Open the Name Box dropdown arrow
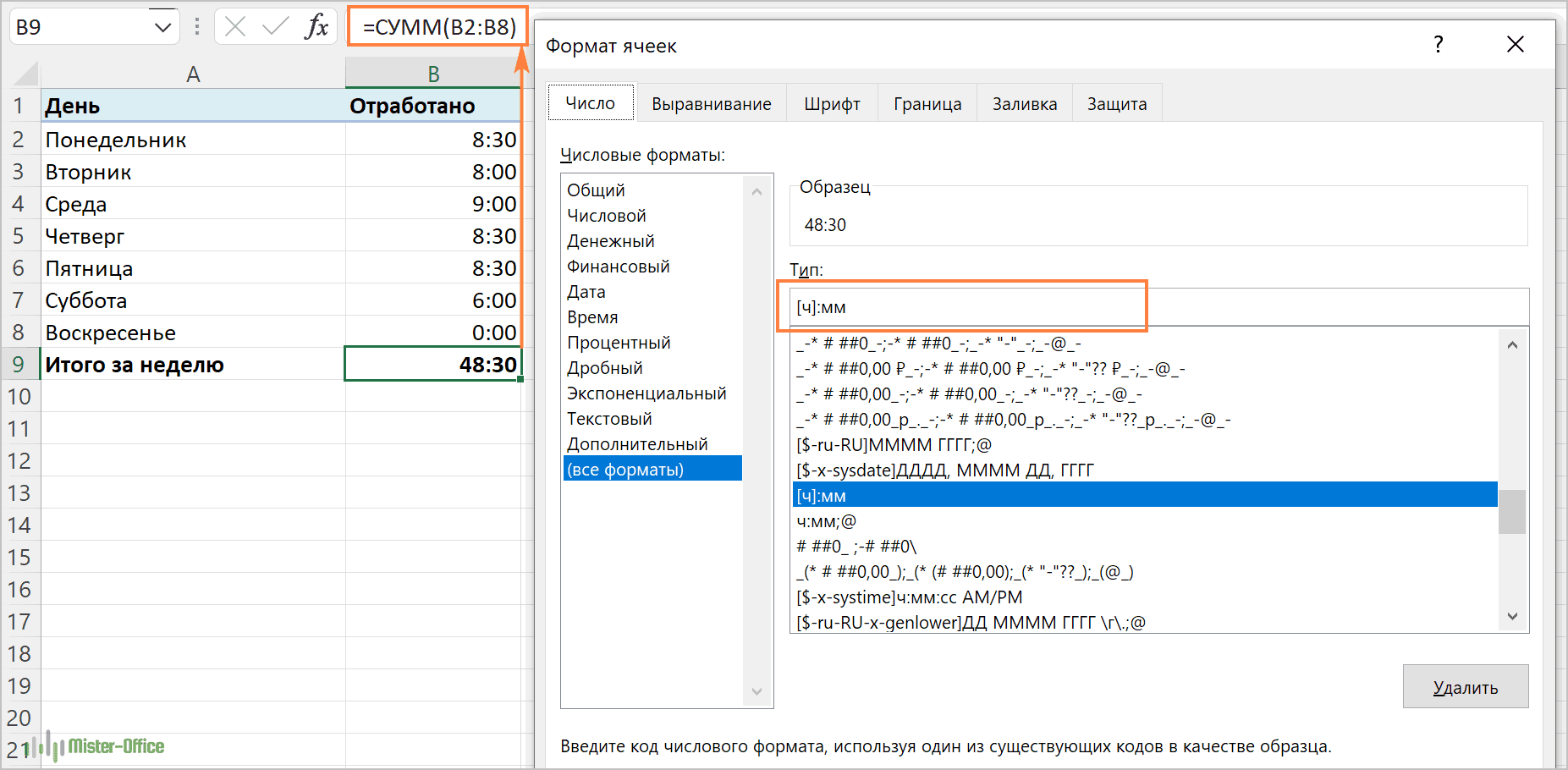 [x=162, y=27]
